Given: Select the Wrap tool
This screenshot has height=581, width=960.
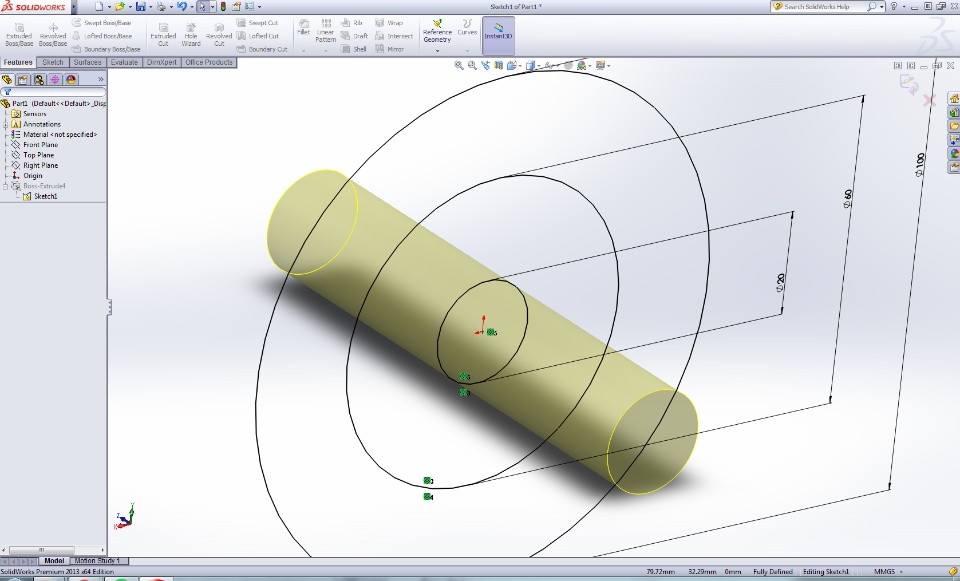Looking at the screenshot, I should [x=389, y=23].
